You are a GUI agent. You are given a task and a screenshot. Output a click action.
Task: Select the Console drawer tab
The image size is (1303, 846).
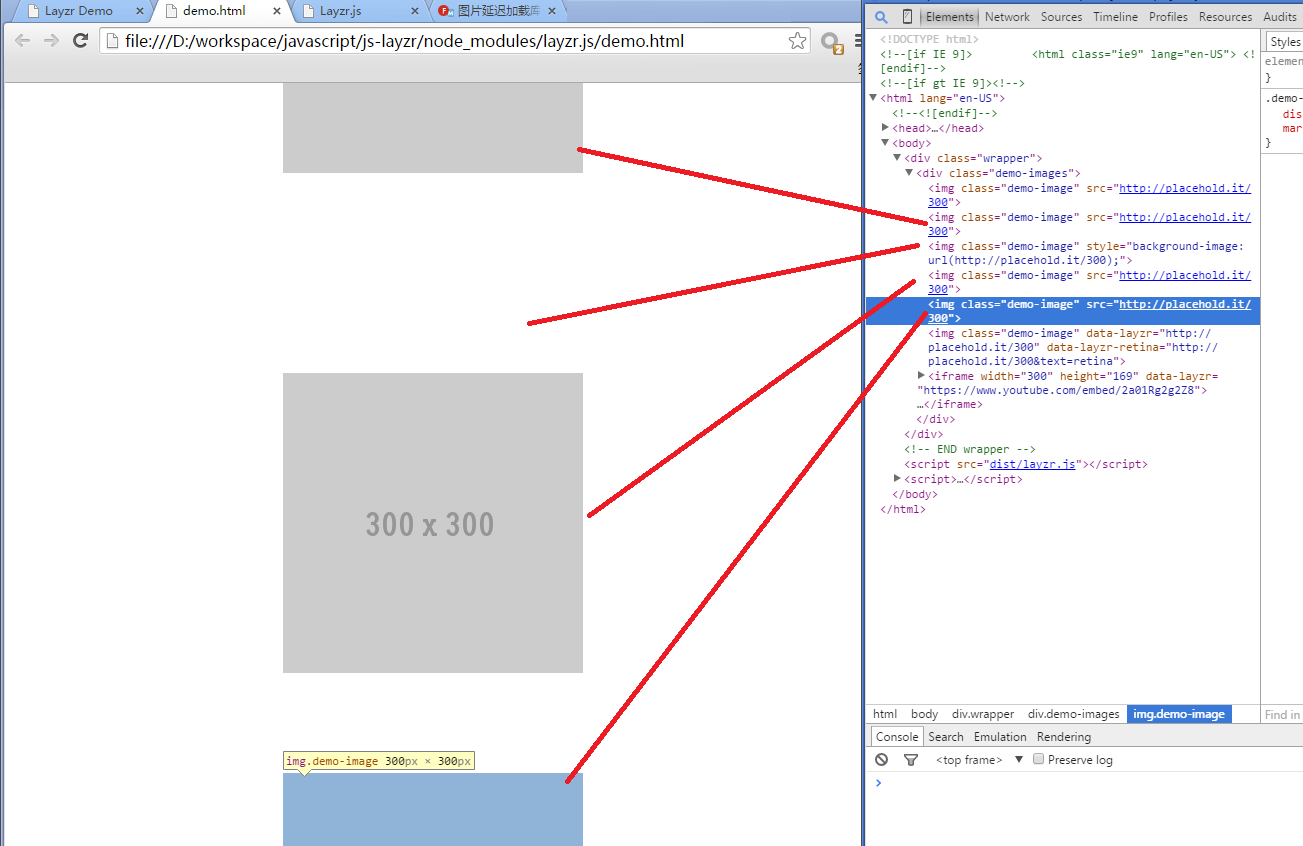897,737
